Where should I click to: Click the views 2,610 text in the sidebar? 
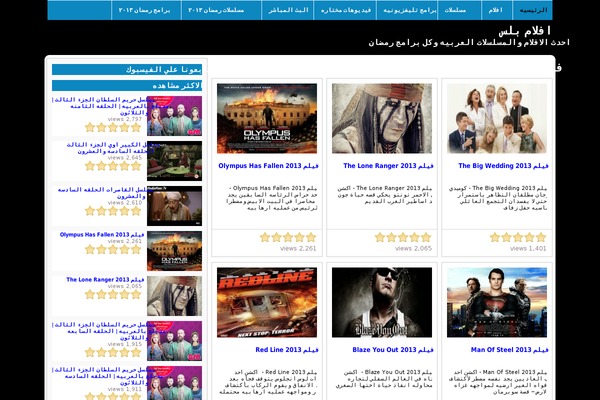point(125,202)
